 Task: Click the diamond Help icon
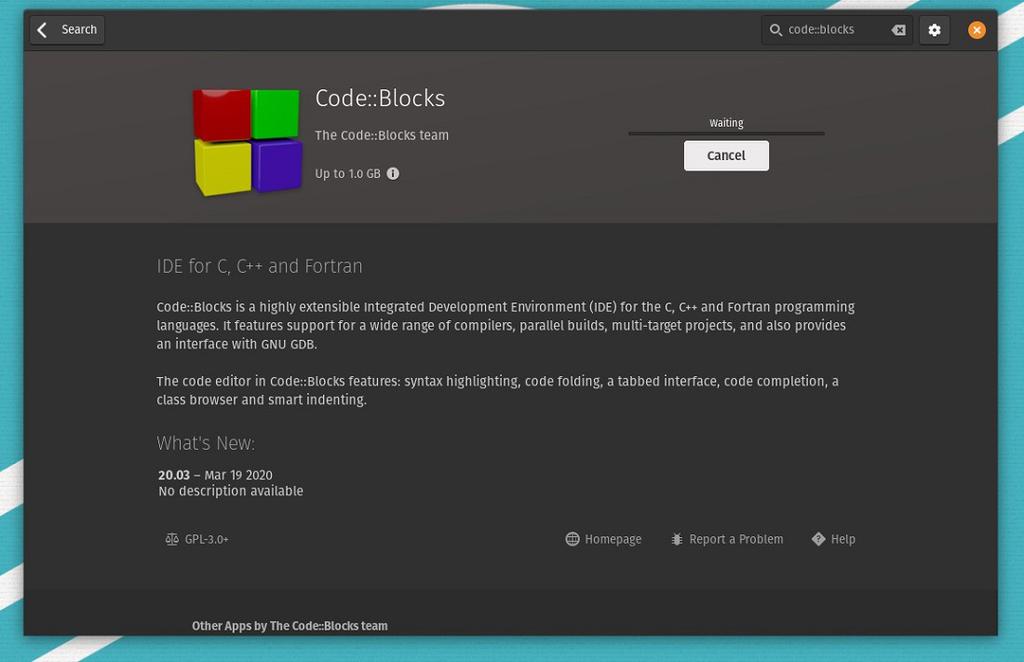coord(818,539)
